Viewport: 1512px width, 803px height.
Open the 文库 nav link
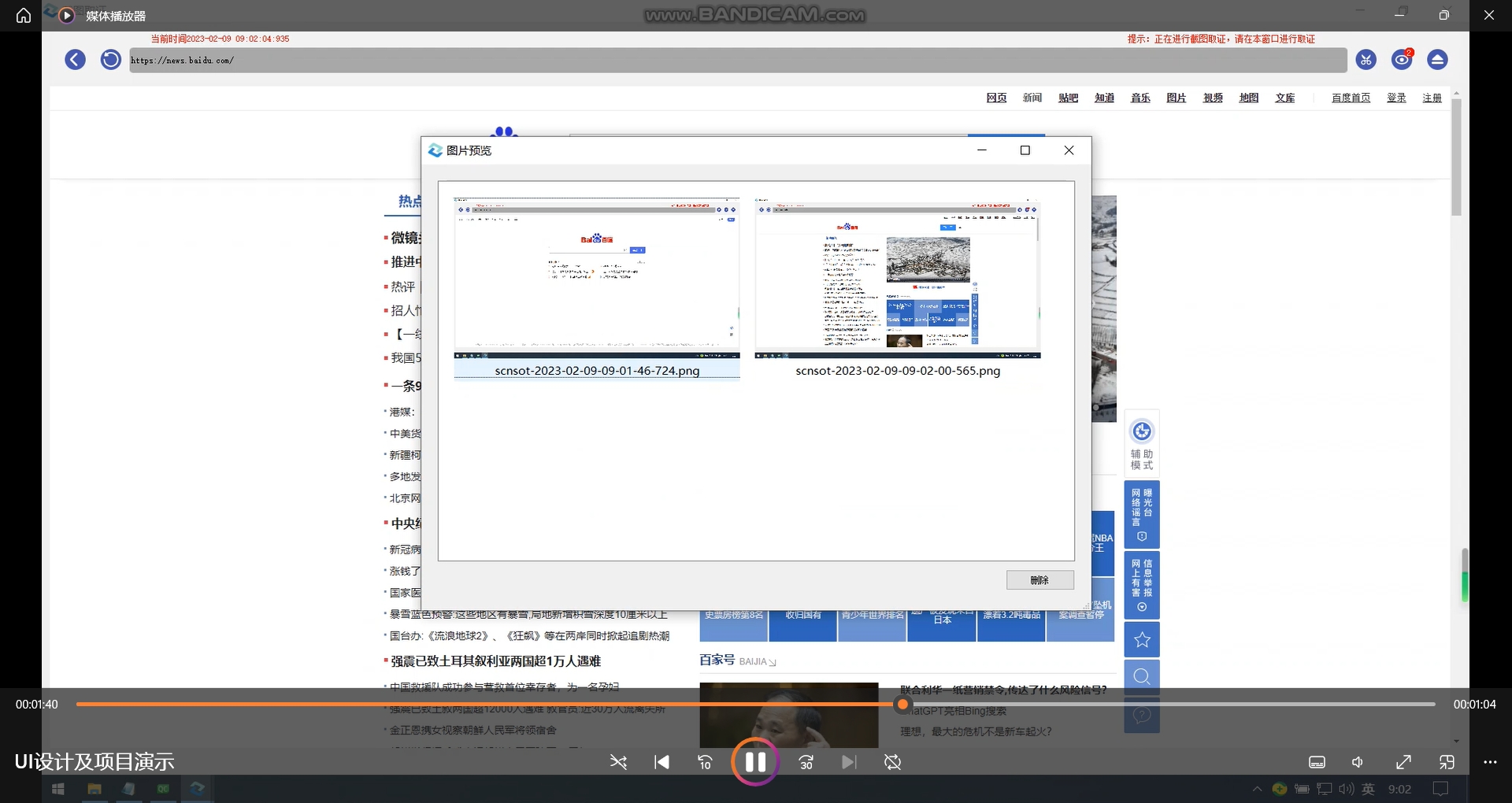(1285, 98)
